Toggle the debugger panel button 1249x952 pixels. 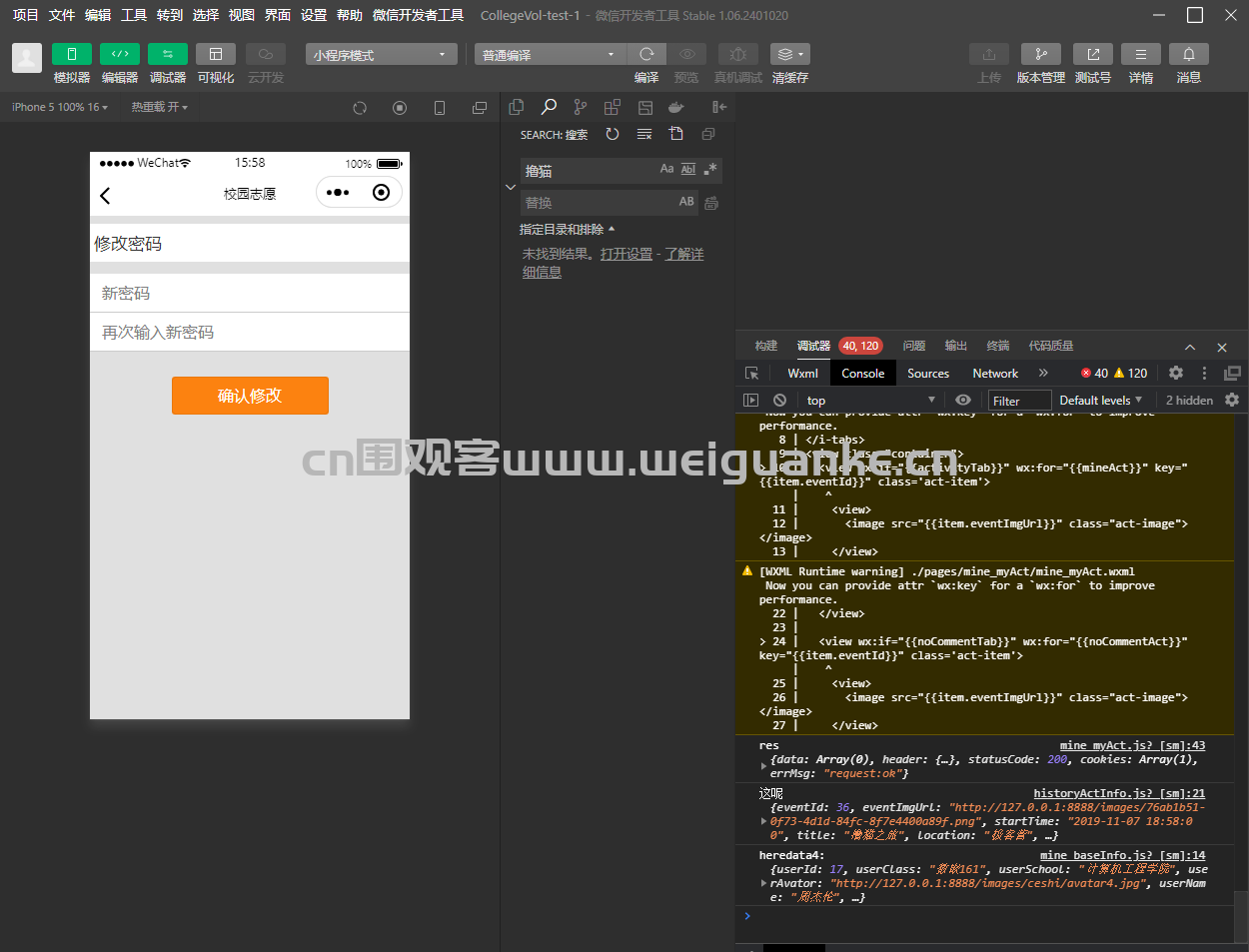pyautogui.click(x=168, y=54)
